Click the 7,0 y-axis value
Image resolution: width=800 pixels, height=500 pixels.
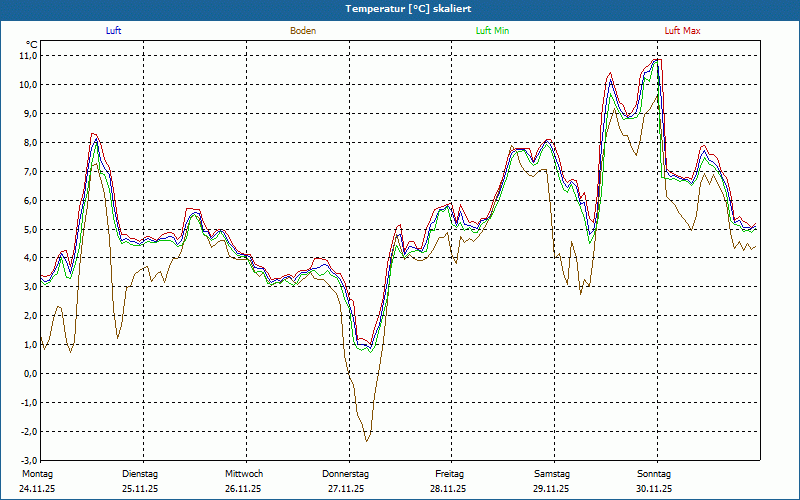tap(30, 171)
